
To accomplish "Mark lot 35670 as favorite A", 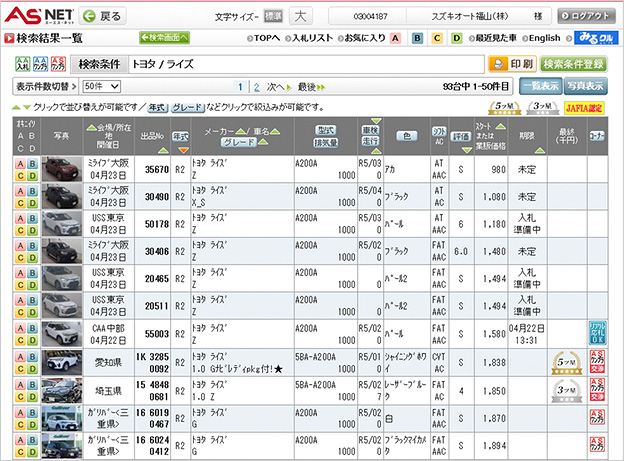I will 20,164.
